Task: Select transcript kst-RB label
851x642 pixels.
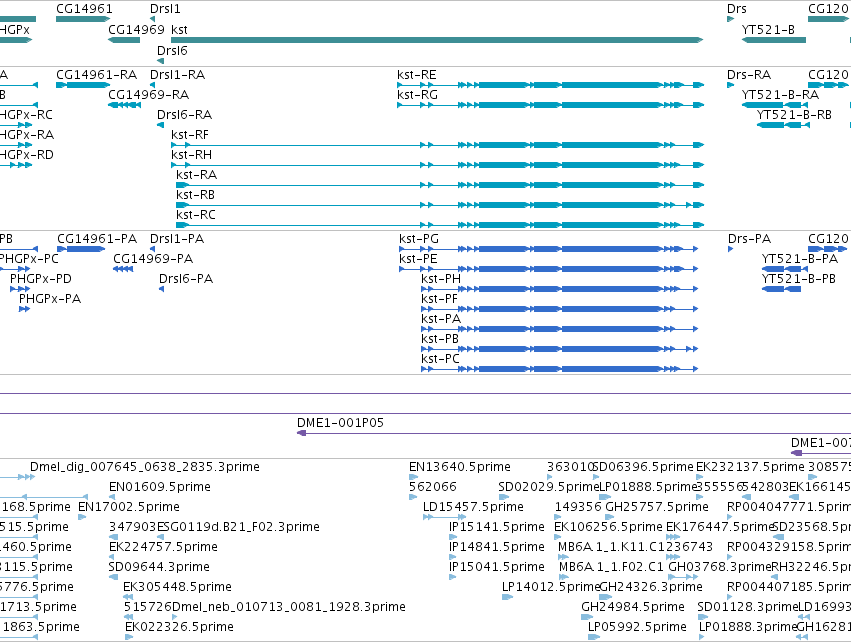Action: [x=195, y=194]
